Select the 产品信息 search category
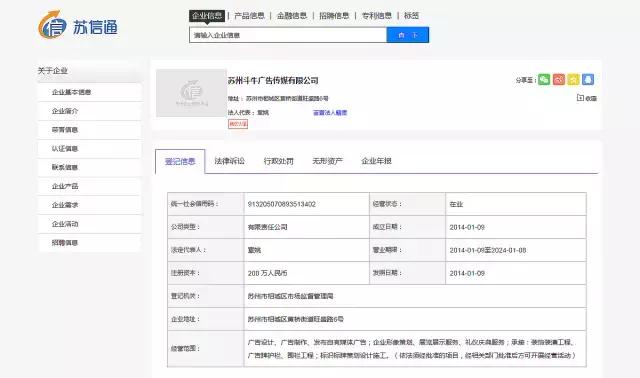The height and width of the screenshot is (378, 640). coord(249,16)
